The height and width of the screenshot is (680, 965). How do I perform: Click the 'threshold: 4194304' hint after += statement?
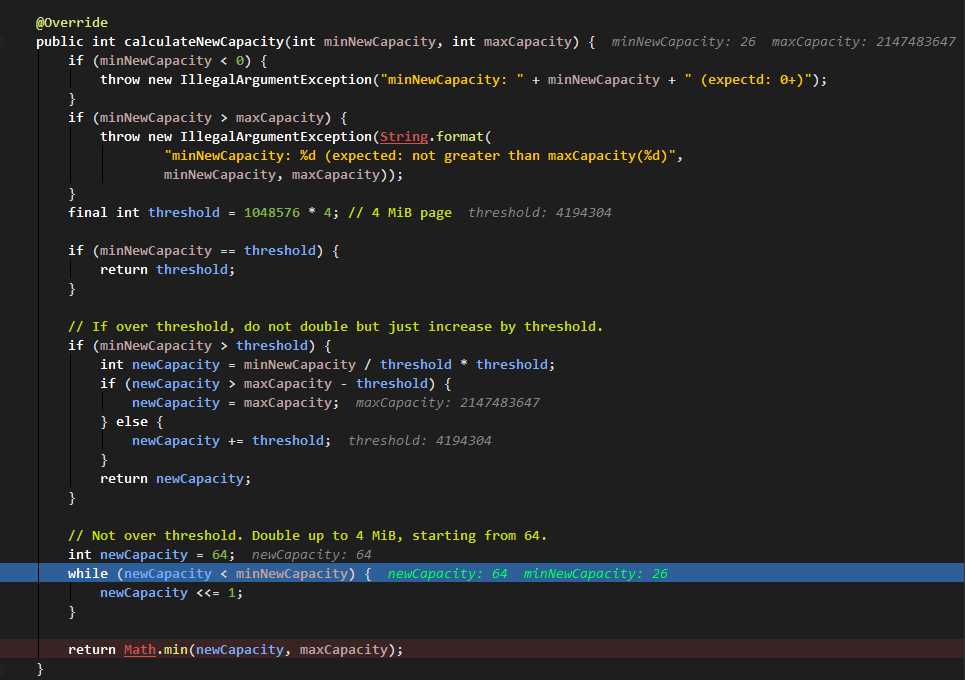420,441
